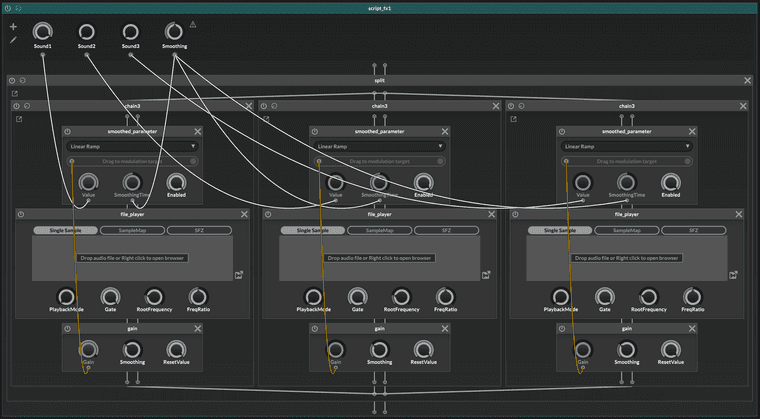760x419 pixels.
Task: Click 'Drop audio file' in the second file_player
Action: click(x=380, y=258)
